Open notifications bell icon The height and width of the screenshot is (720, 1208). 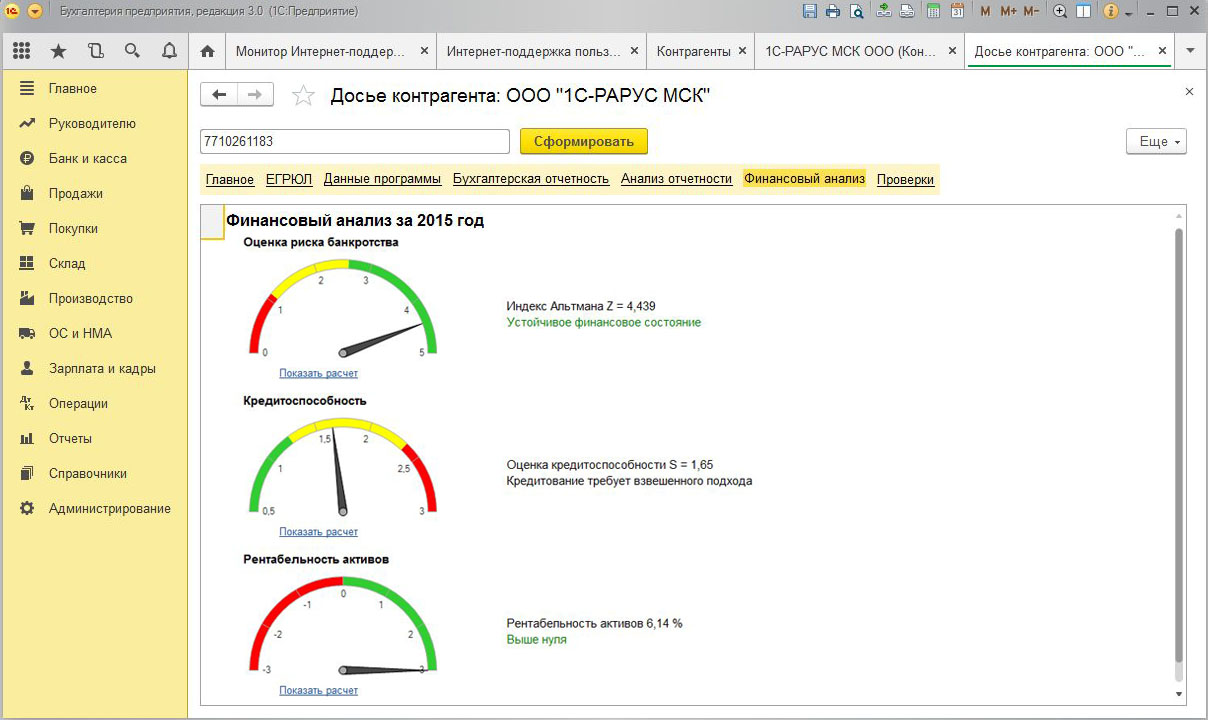coord(169,51)
